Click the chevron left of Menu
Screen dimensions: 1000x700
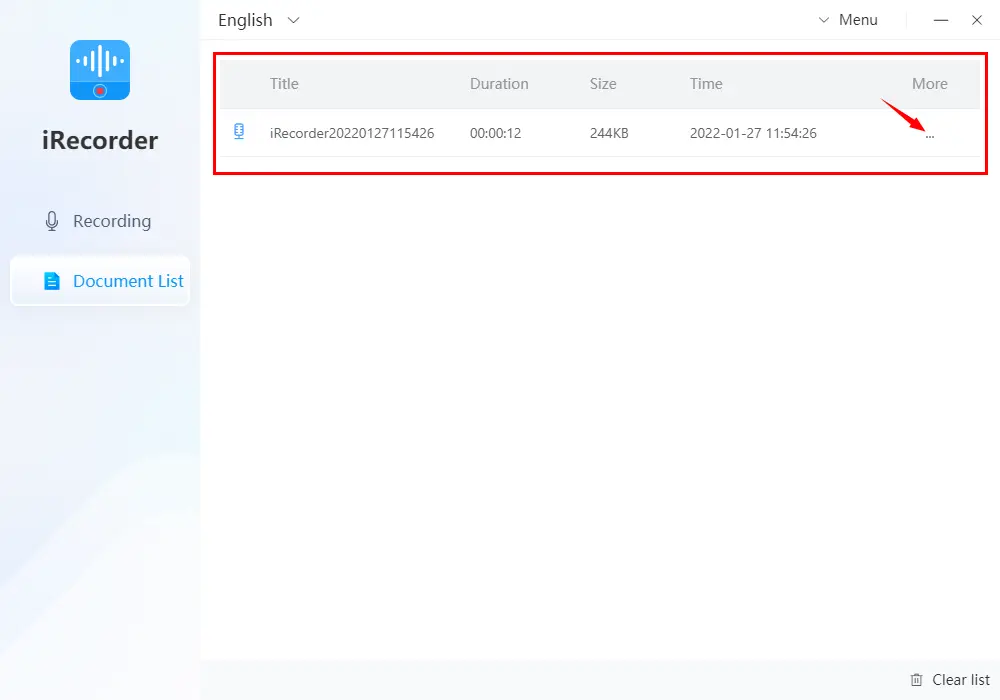click(x=824, y=20)
